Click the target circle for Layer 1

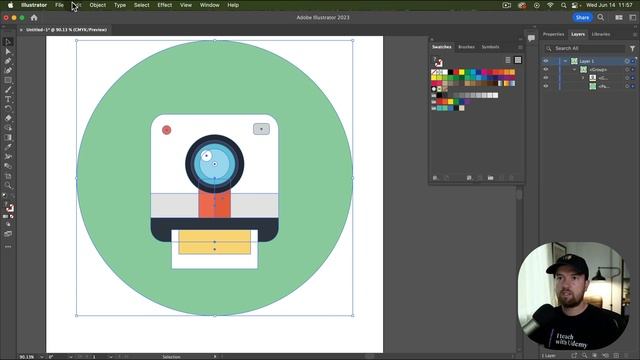[627, 61]
